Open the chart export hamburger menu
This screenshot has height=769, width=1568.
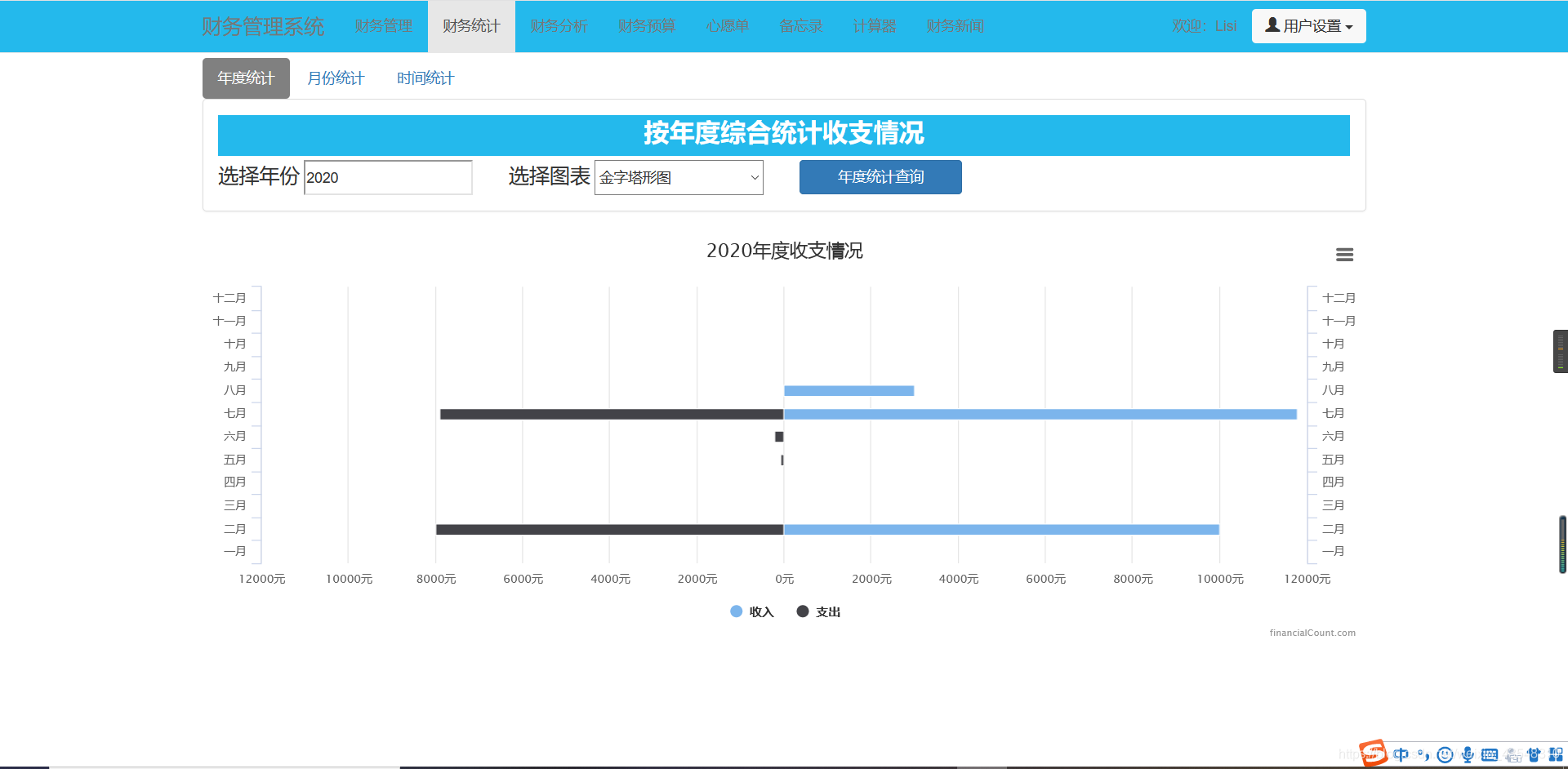1345,255
